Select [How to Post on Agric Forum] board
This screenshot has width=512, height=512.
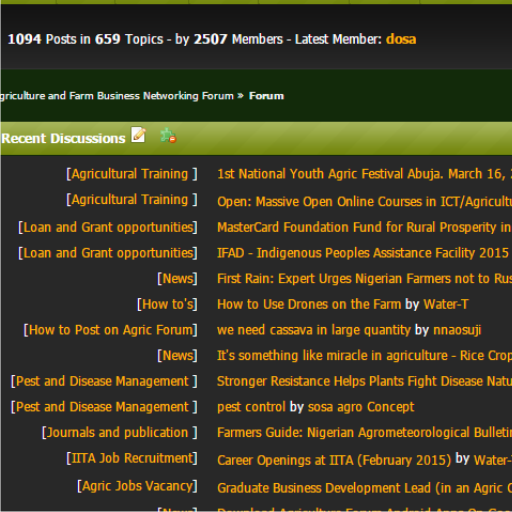[110, 330]
